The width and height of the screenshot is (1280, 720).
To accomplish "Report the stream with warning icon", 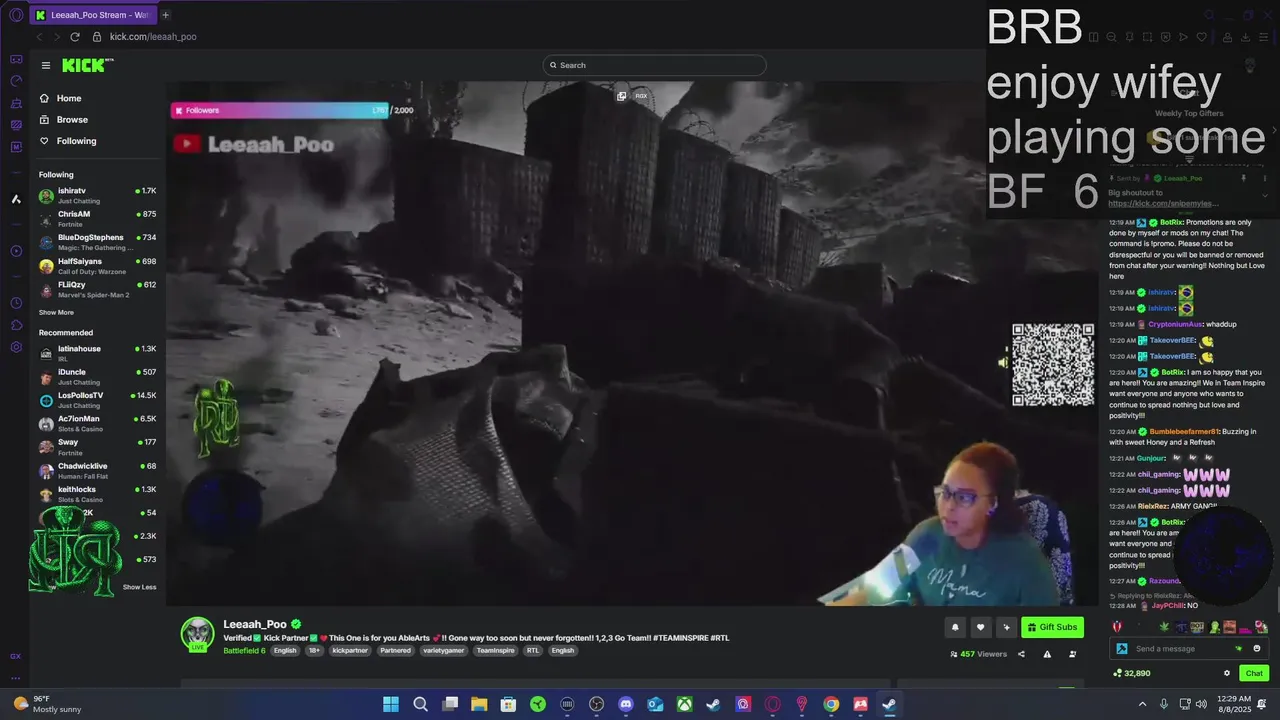I will coord(1047,654).
